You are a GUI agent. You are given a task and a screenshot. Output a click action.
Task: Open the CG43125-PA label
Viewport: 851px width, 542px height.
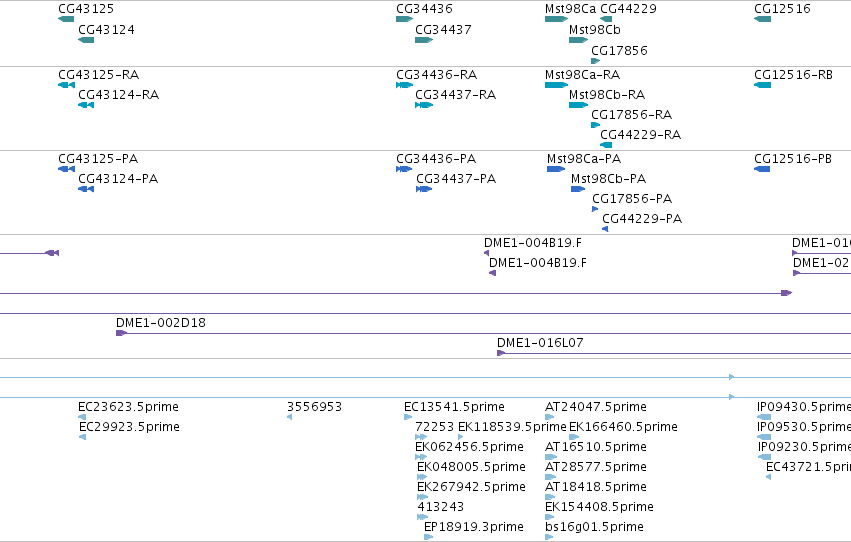pos(98,158)
